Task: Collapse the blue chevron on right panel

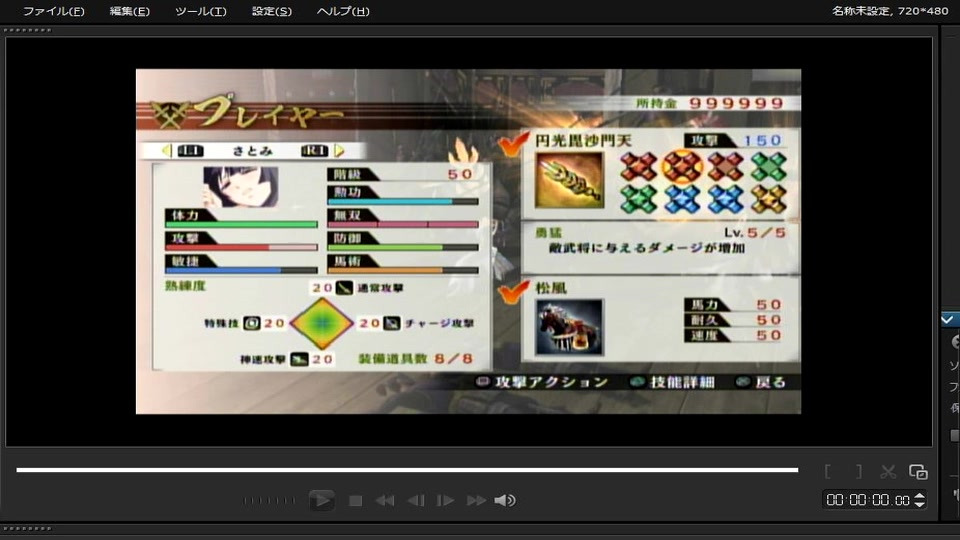Action: [x=947, y=319]
